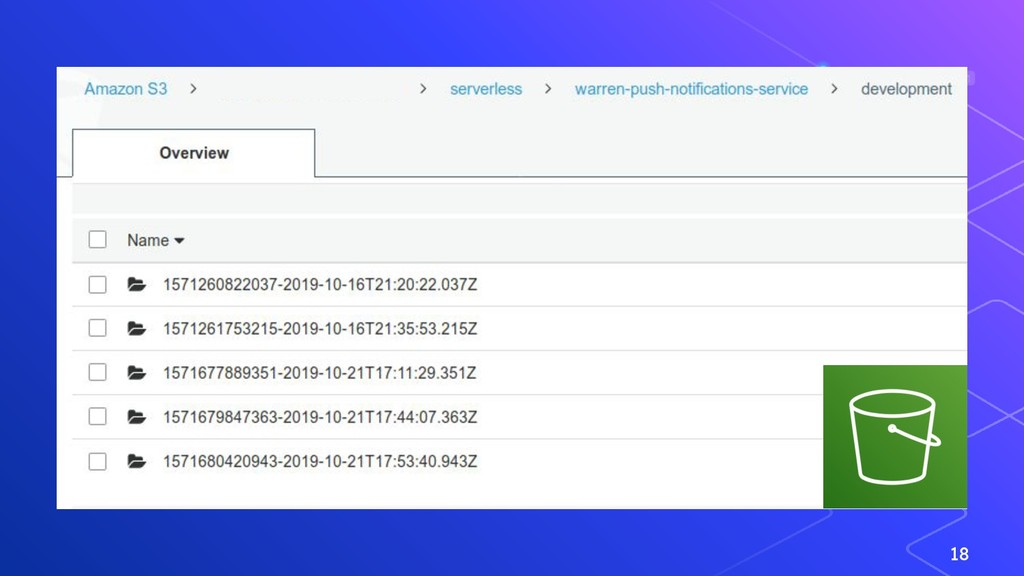Open folder 1571679847363-2019-10-21T17:44:07.363Z
The image size is (1024, 576).
[x=320, y=417]
